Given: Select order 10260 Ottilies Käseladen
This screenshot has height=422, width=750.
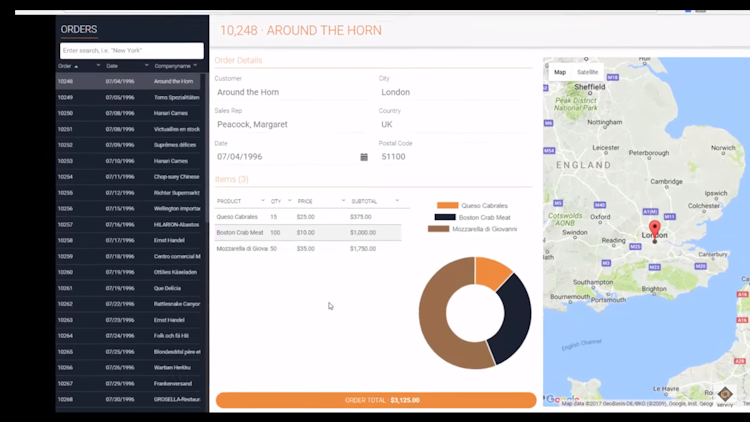Looking at the screenshot, I should coord(129,272).
